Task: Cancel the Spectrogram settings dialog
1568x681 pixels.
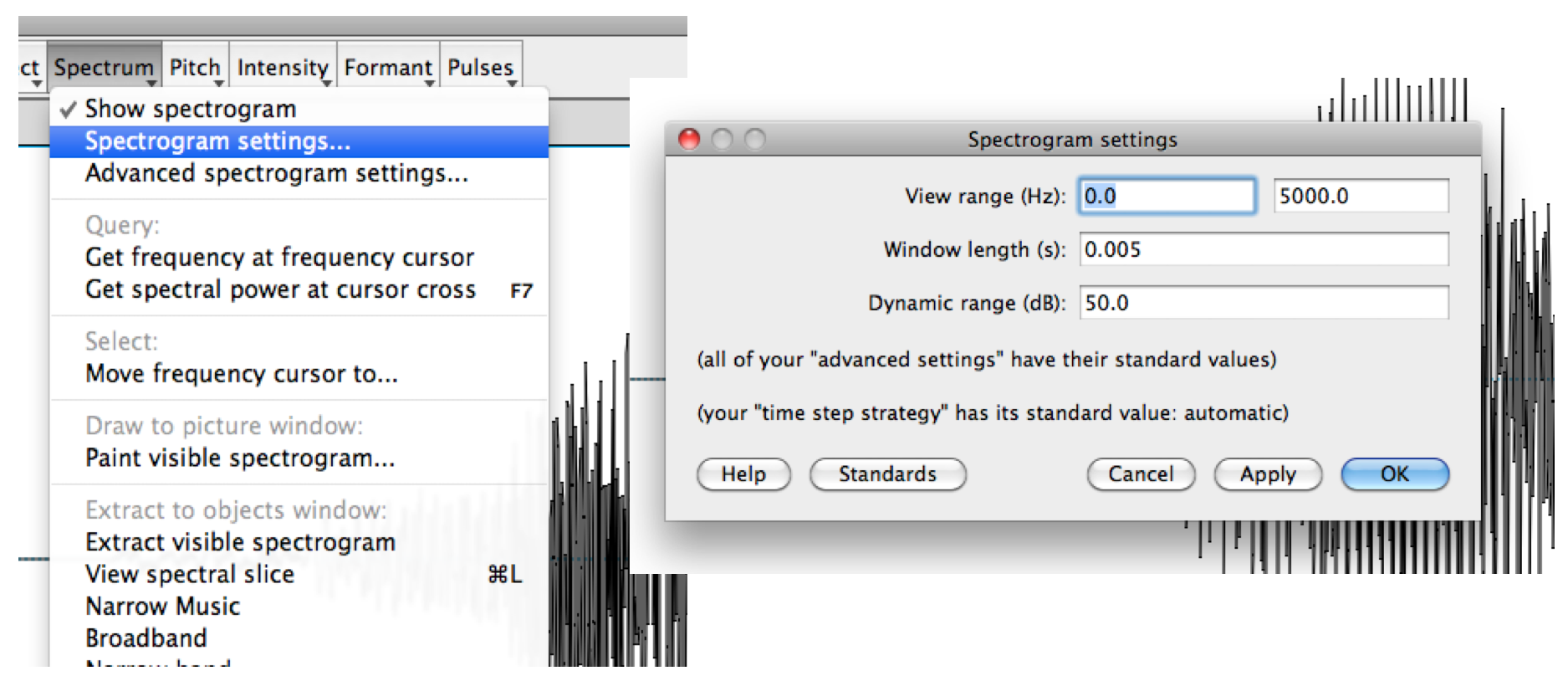Action: [x=1141, y=474]
